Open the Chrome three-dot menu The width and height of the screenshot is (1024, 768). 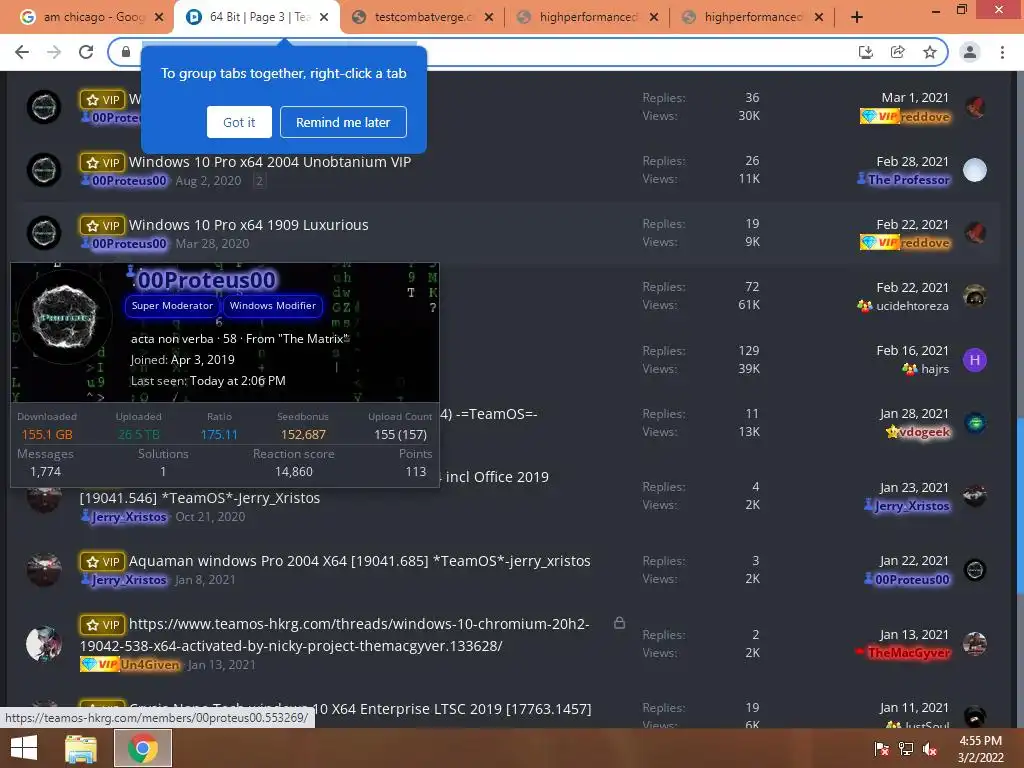(x=1002, y=52)
